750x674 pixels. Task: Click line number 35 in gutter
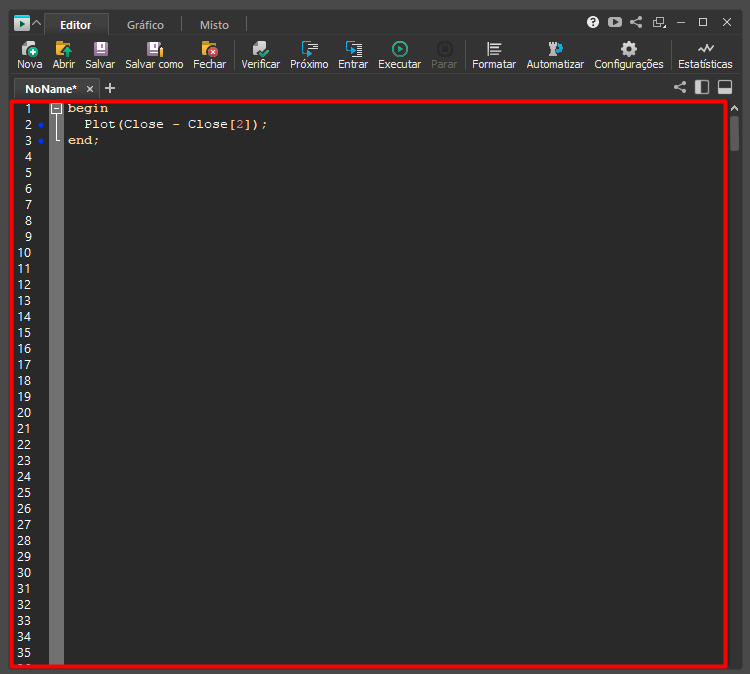pyautogui.click(x=24, y=652)
